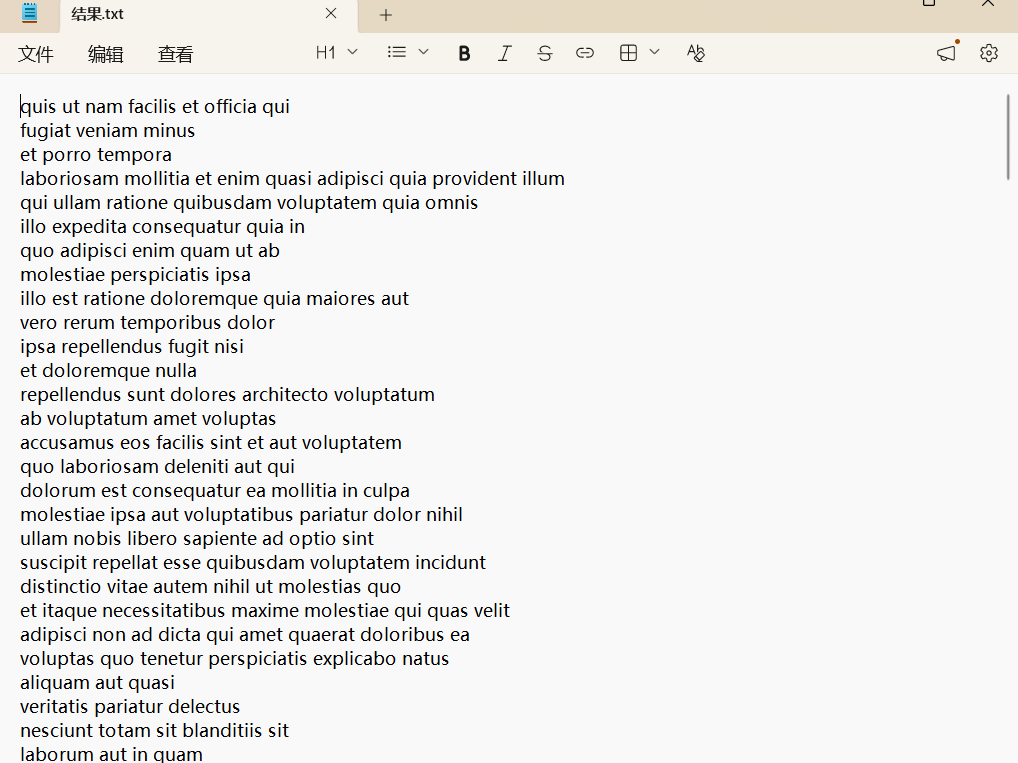The height and width of the screenshot is (763, 1018).
Task: Click line "quo adipisci enim quam ut ab"
Action: 150,251
